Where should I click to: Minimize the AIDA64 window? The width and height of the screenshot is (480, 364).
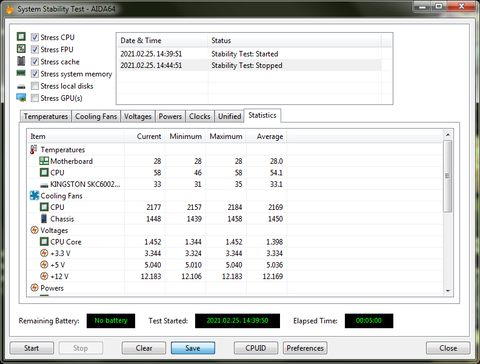tap(423, 6)
